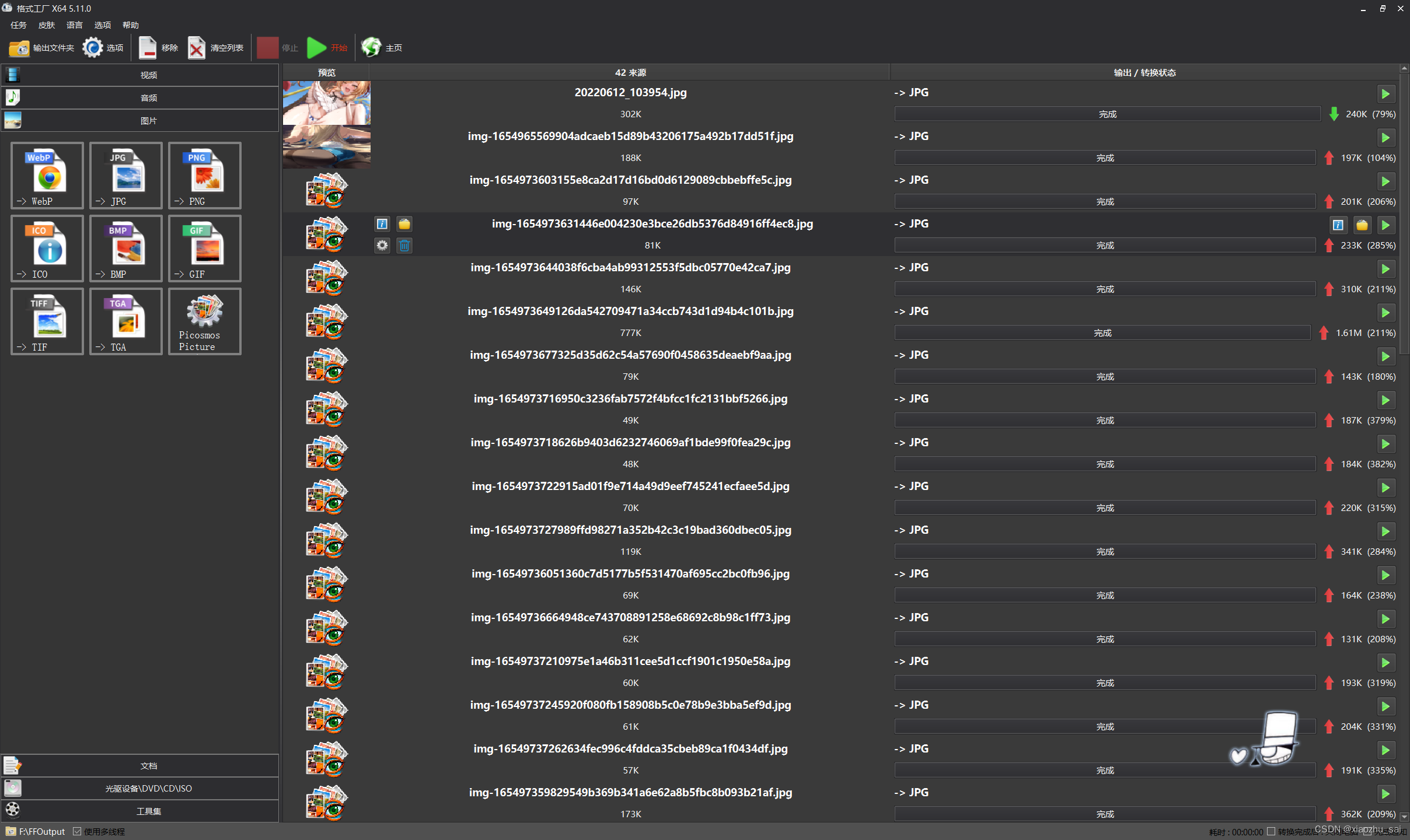
Task: Choose the PNG output format icon
Action: click(x=204, y=175)
